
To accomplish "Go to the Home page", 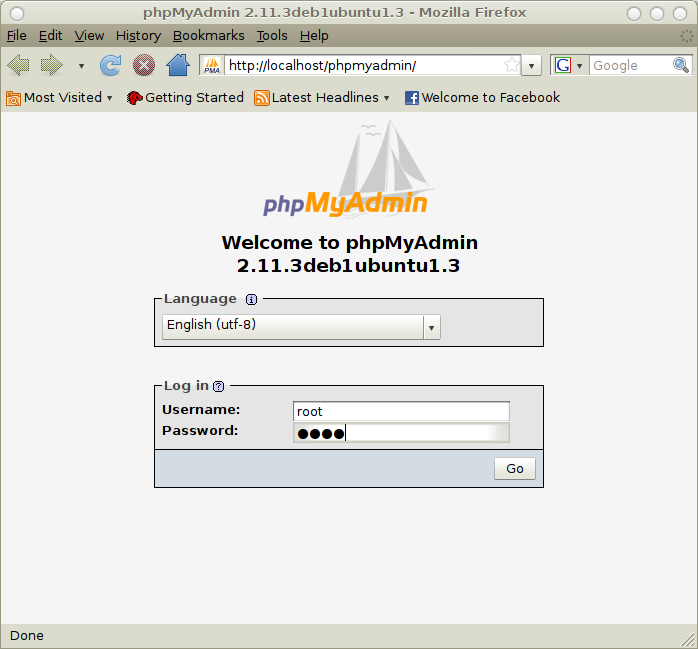I will pyautogui.click(x=178, y=65).
